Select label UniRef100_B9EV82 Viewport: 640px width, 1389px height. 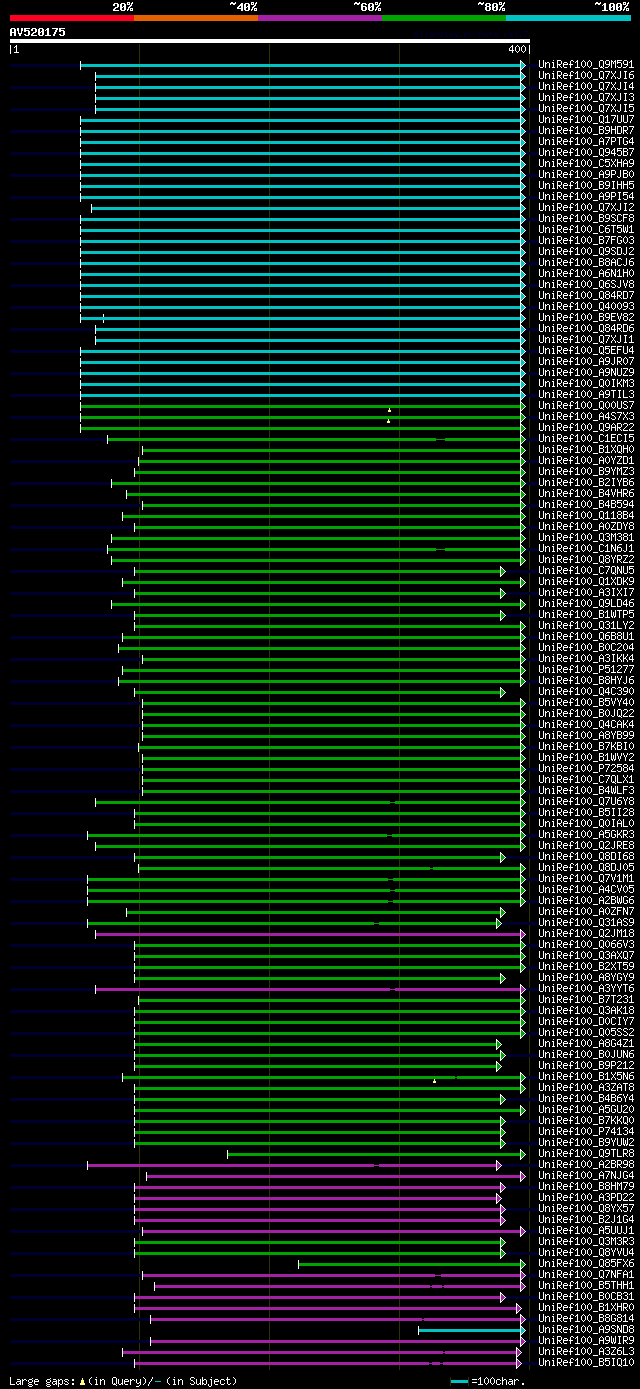pyautogui.click(x=586, y=317)
